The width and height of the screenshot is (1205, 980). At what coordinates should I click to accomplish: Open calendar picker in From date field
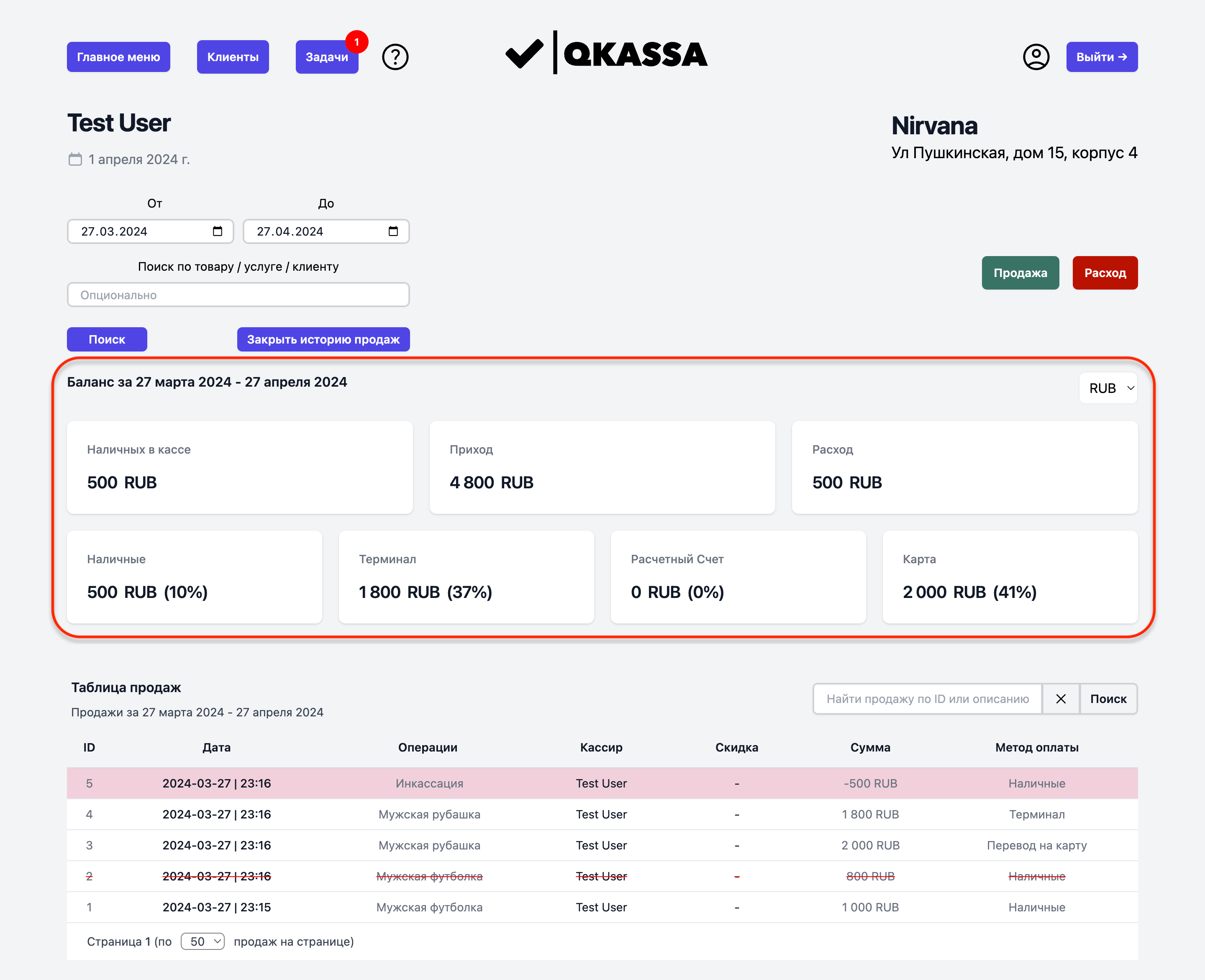(217, 231)
